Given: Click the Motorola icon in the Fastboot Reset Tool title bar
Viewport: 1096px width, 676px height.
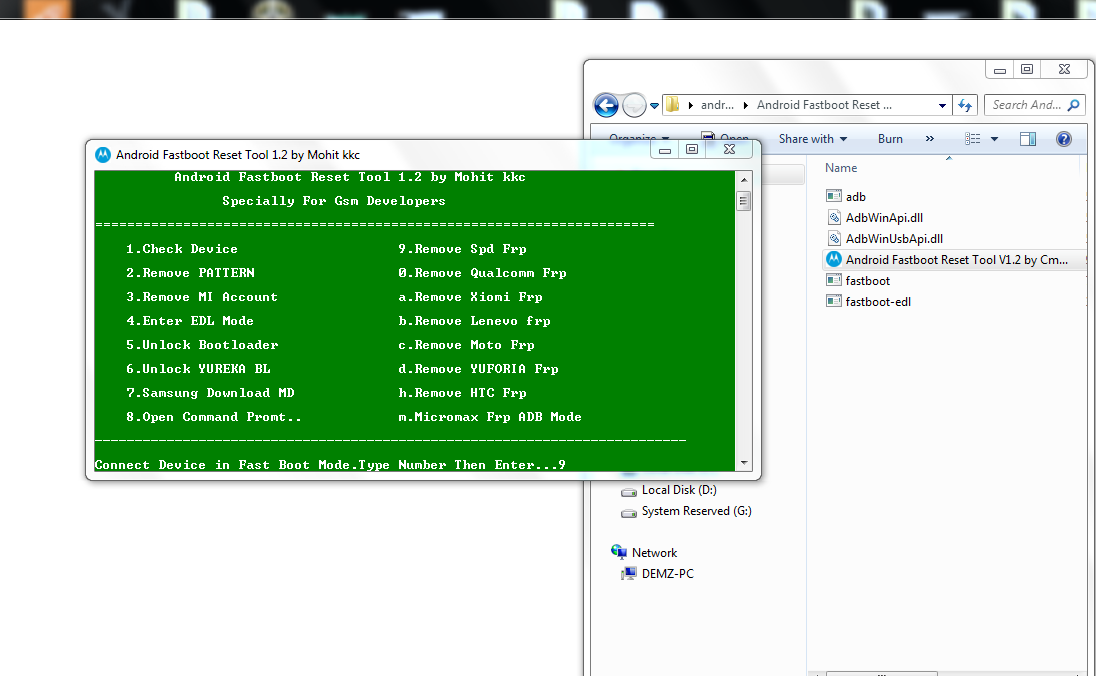Looking at the screenshot, I should 103,154.
